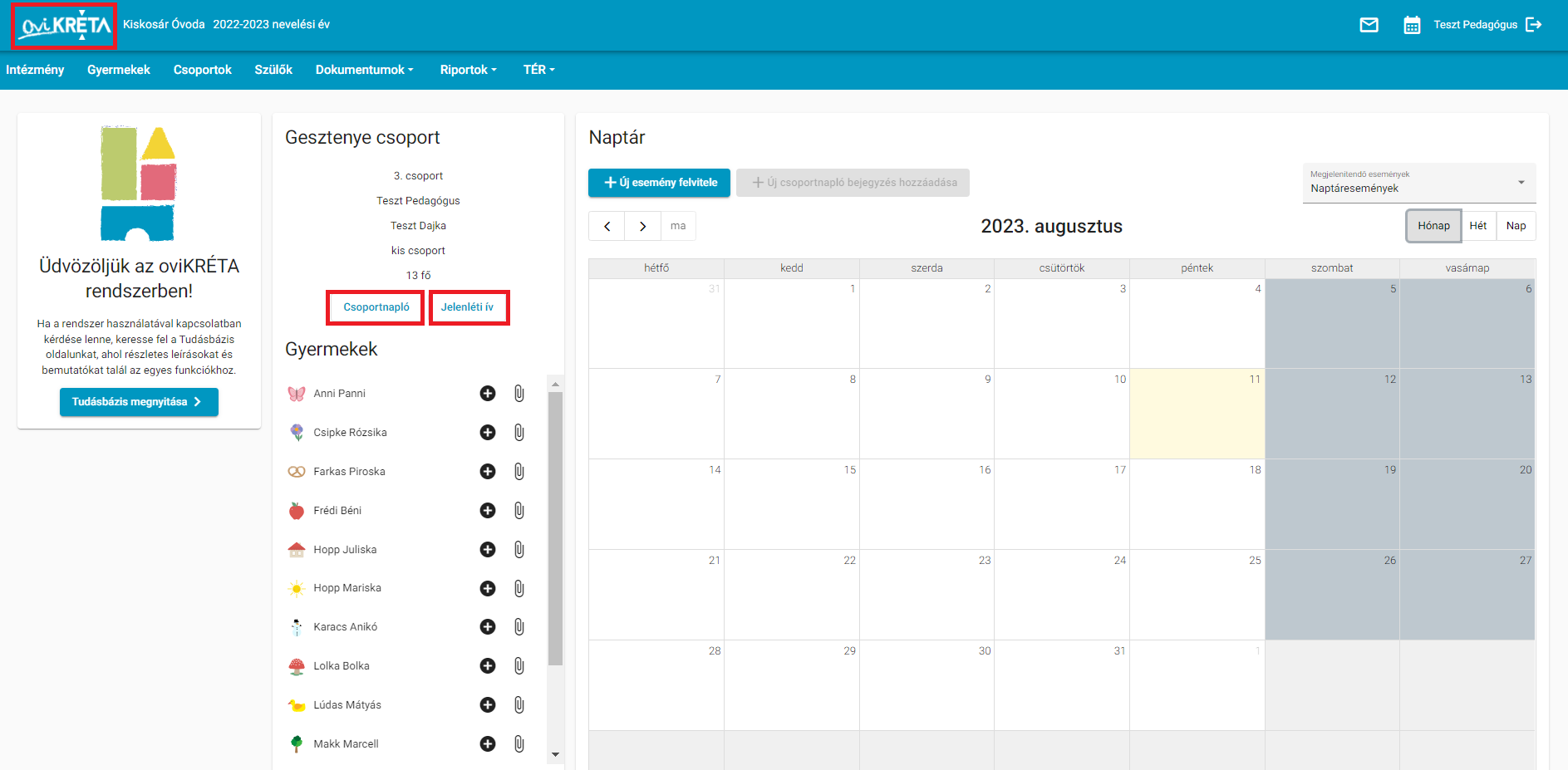Select August 11 in the calendar
Screen dimensions: 1568x770
[1197, 414]
